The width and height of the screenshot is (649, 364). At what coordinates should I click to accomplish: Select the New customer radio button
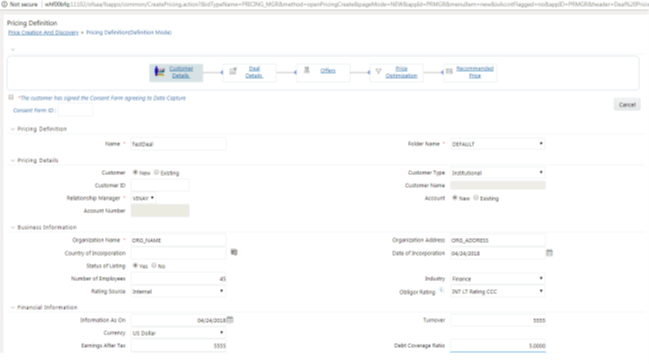[x=135, y=172]
